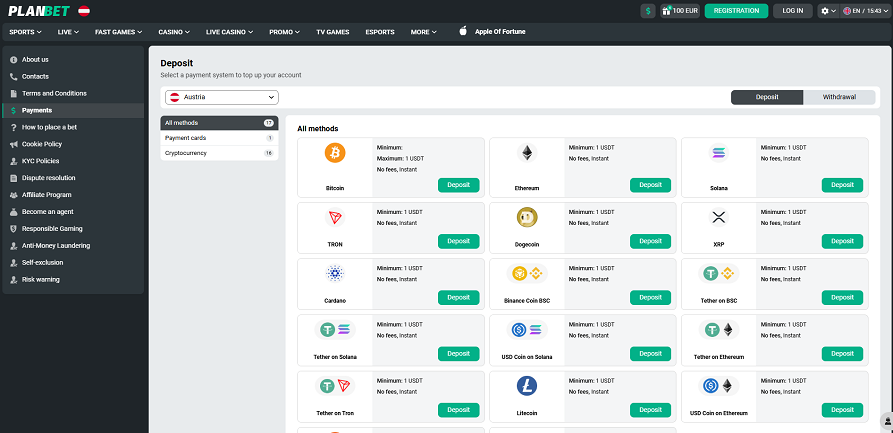Click the Cardano logo icon
893x433 pixels.
(x=335, y=274)
